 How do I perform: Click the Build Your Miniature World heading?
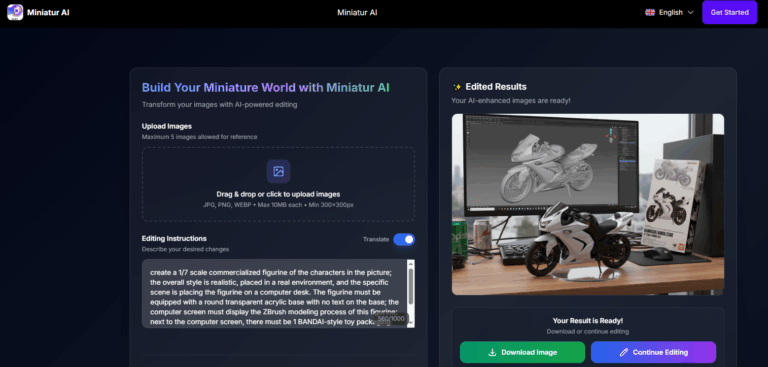[266, 88]
